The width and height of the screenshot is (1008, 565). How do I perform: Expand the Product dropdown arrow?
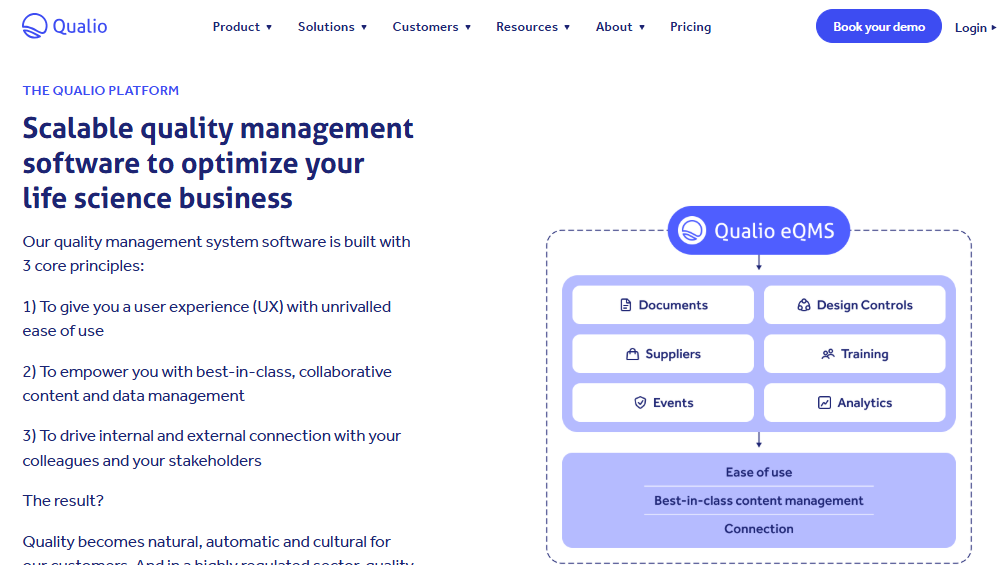point(269,27)
